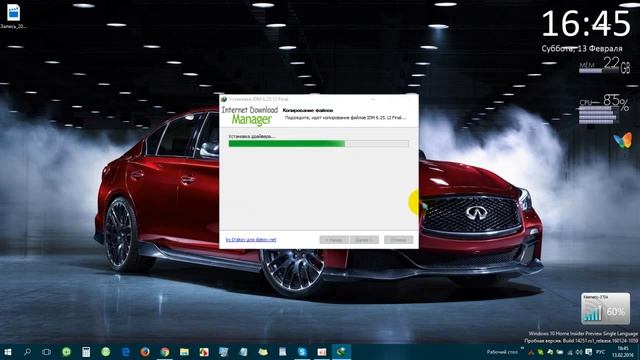
Task: Click green round icon left of Calculator
Action: tap(66, 352)
